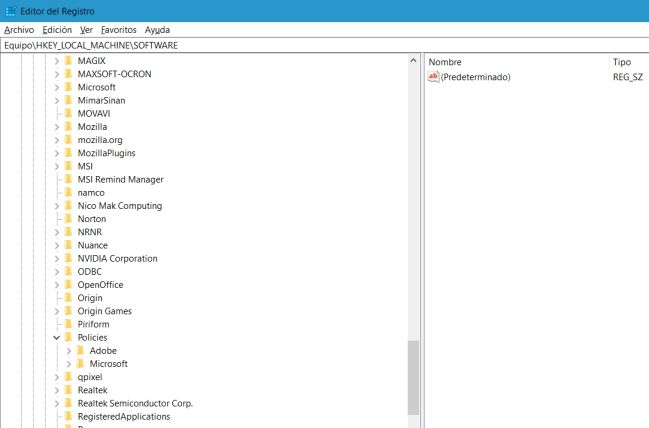Expand the MAGIX key

57,61
